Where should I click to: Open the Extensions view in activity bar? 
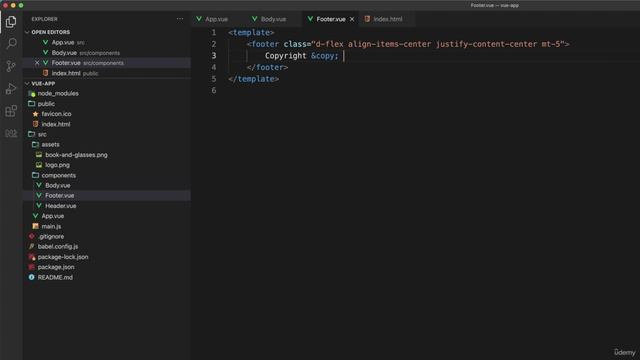11,111
